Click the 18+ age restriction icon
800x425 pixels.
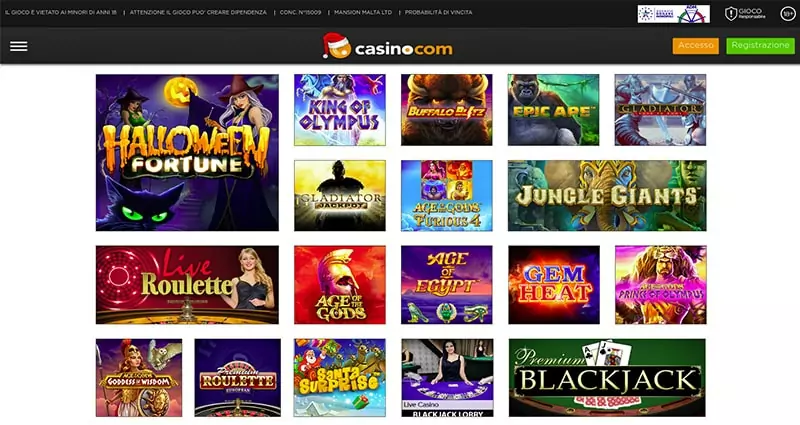coord(788,14)
